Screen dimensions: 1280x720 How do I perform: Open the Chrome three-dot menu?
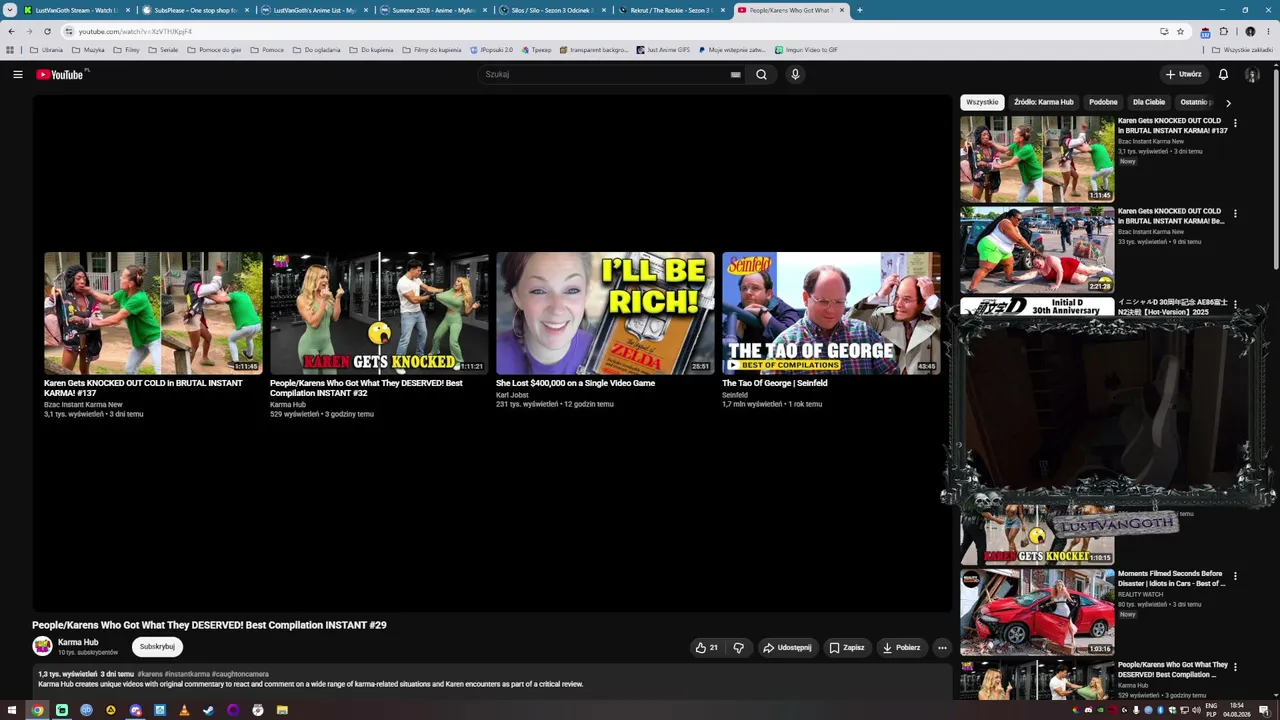[1268, 31]
